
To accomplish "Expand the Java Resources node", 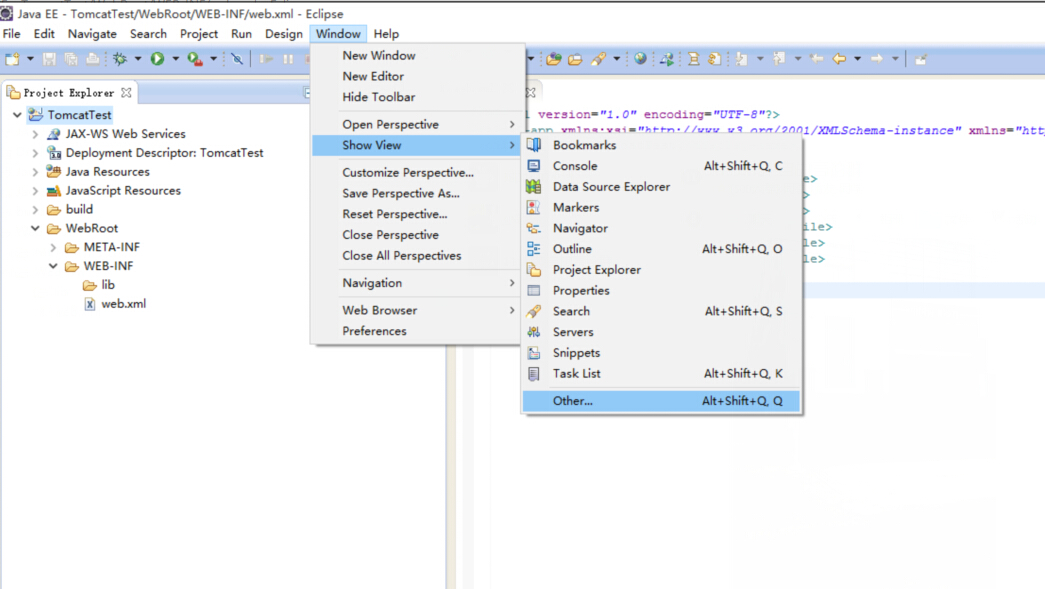I will (x=35, y=172).
